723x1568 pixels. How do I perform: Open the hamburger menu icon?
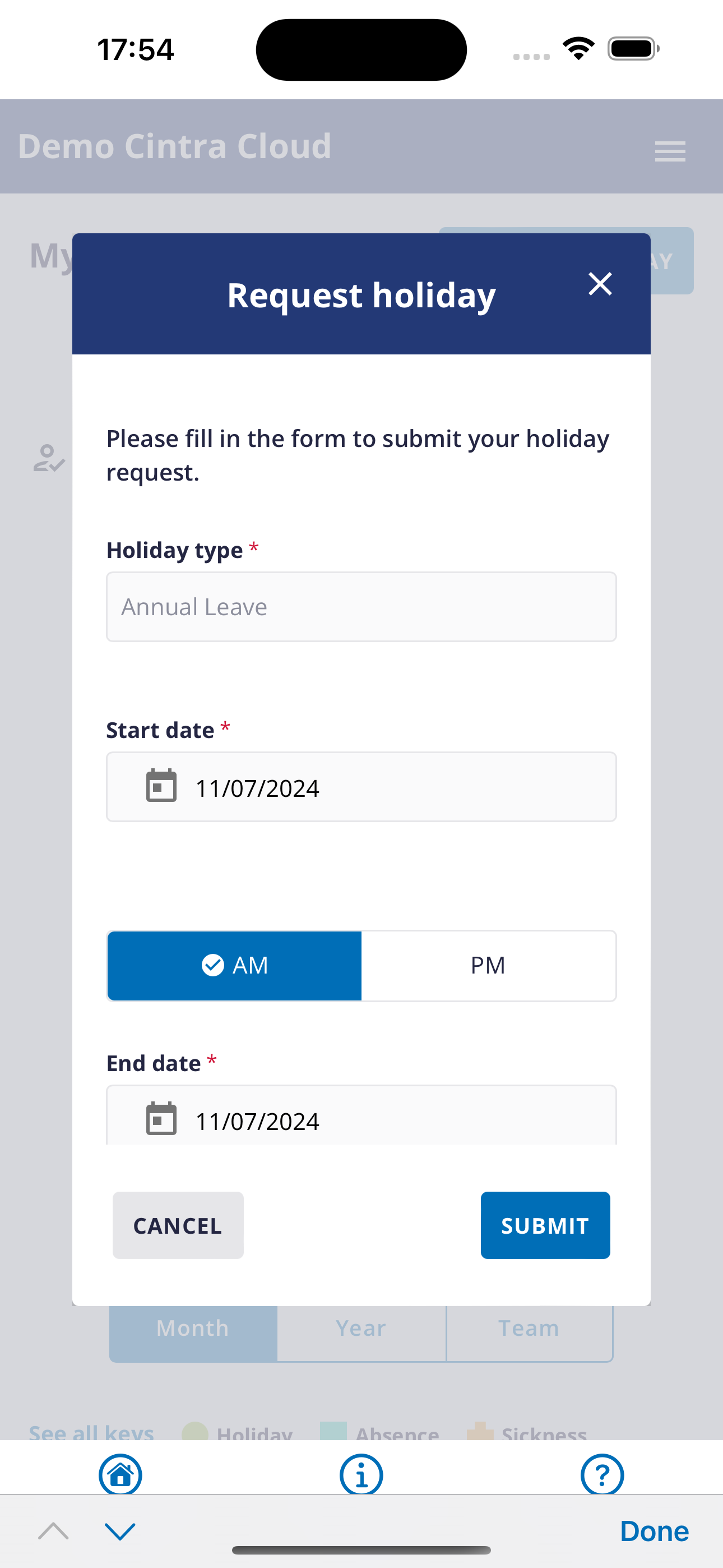tap(670, 151)
